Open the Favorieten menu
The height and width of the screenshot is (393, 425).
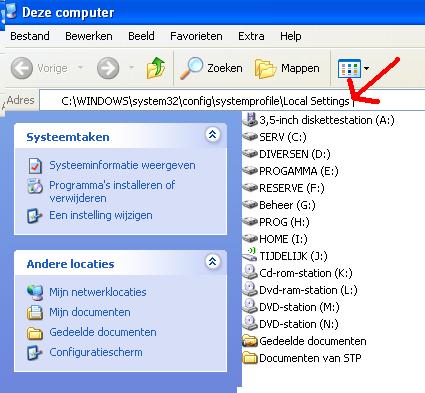[x=196, y=36]
